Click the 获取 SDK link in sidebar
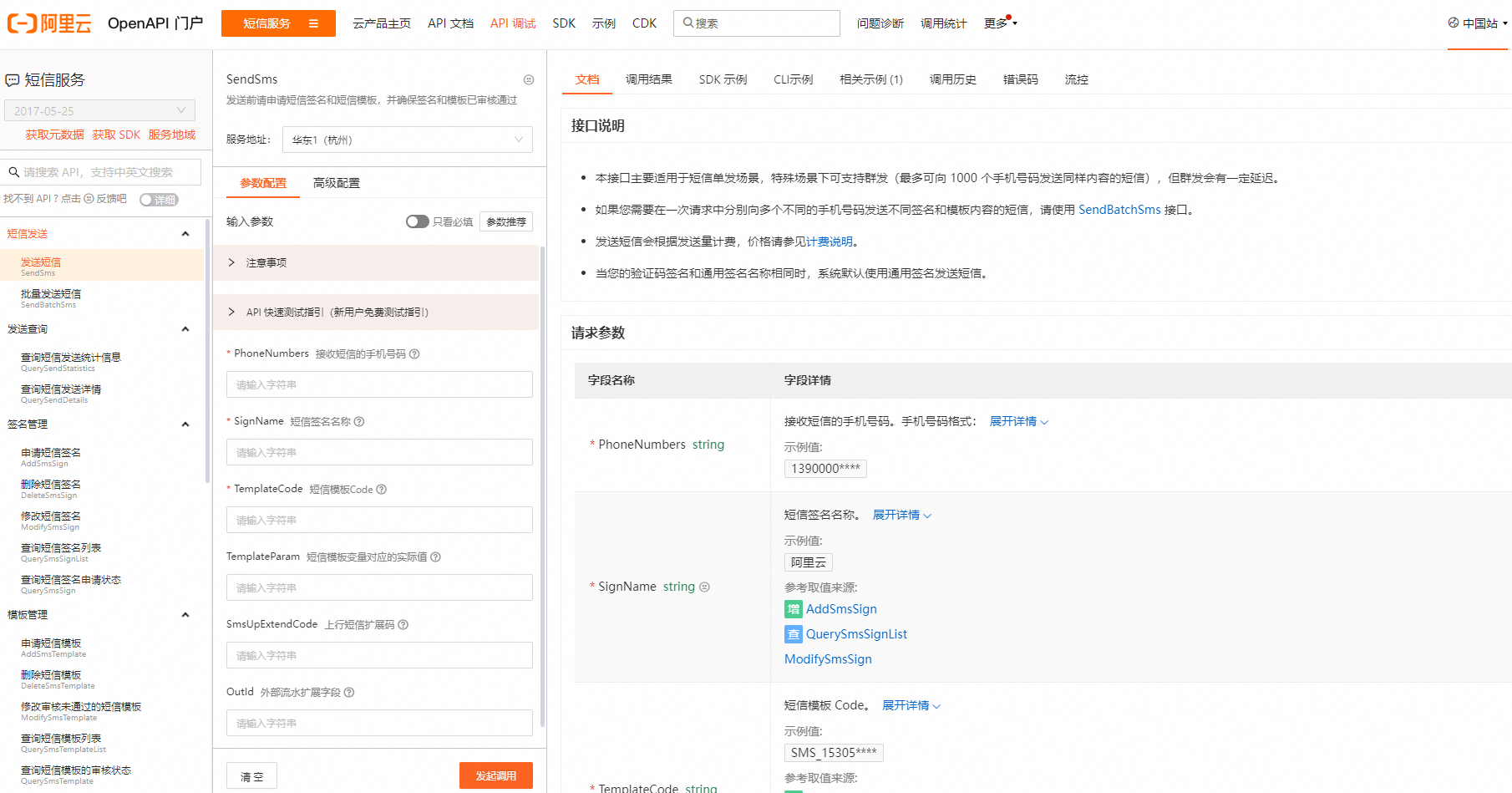The height and width of the screenshot is (793, 1512). click(116, 135)
